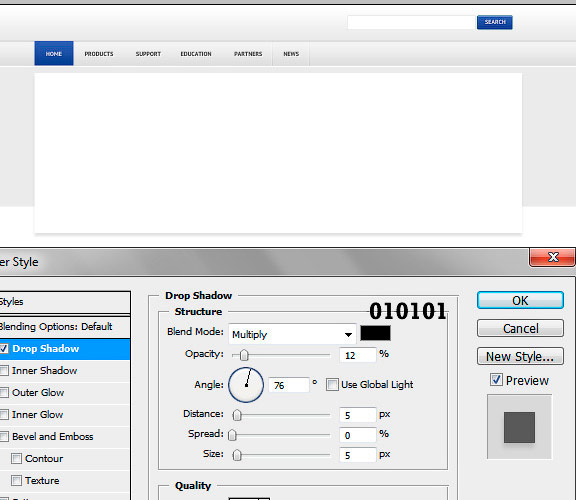Enable the Inner Shadow checkbox

click(x=4, y=370)
